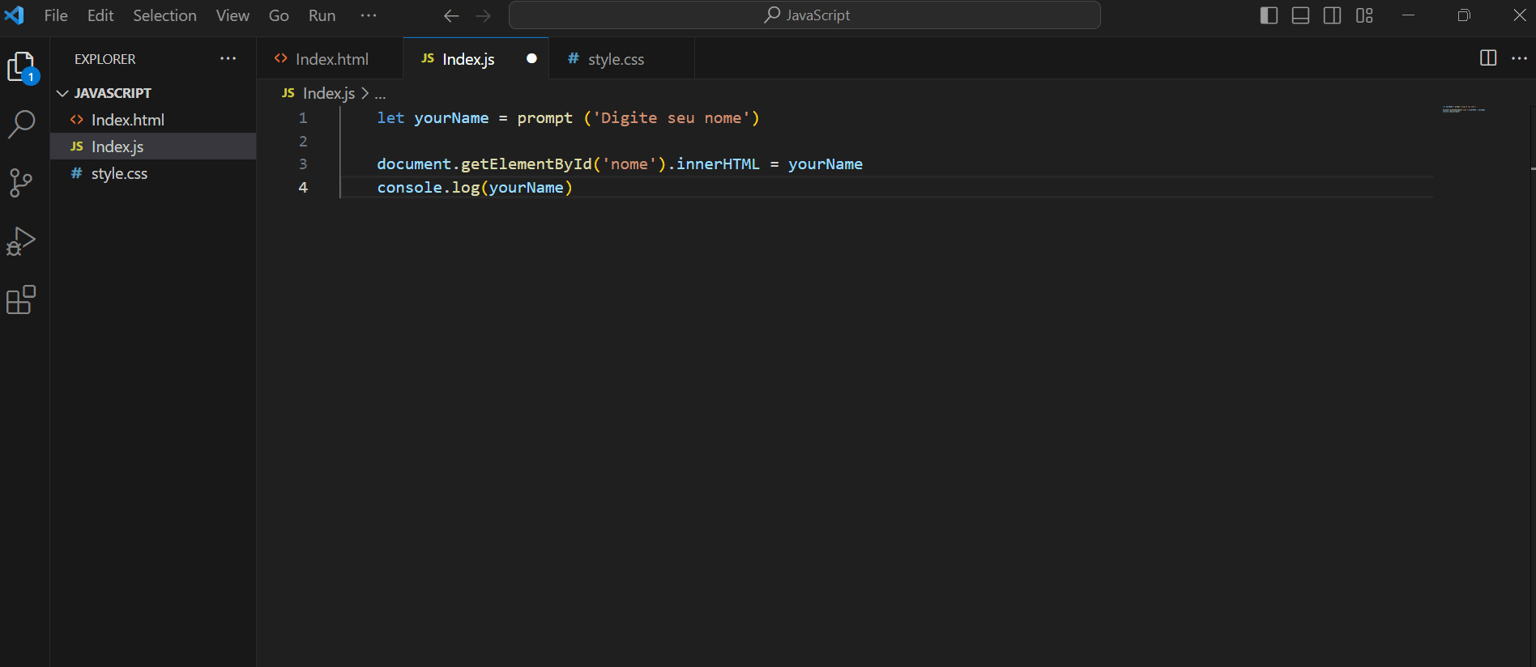Screen dimensions: 1536x667
Task: Click 'innerHTML' in line 3
Action: pyautogui.click(x=718, y=164)
